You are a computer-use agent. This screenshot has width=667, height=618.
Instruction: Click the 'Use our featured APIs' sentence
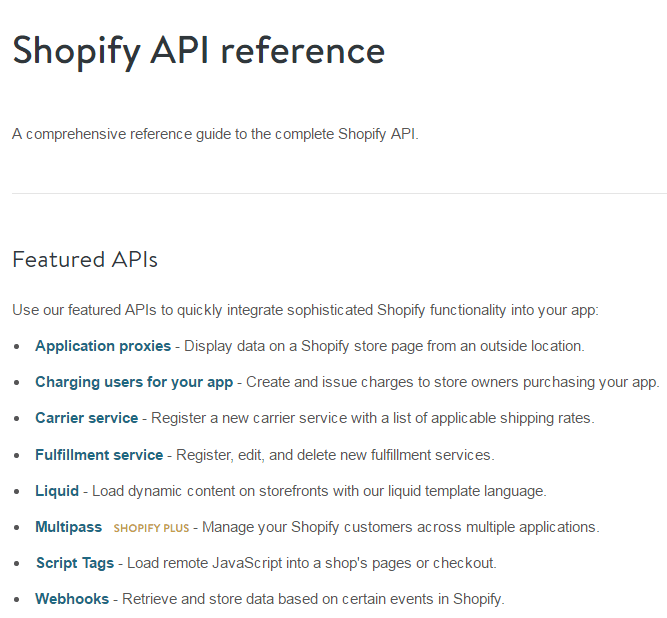[305, 310]
